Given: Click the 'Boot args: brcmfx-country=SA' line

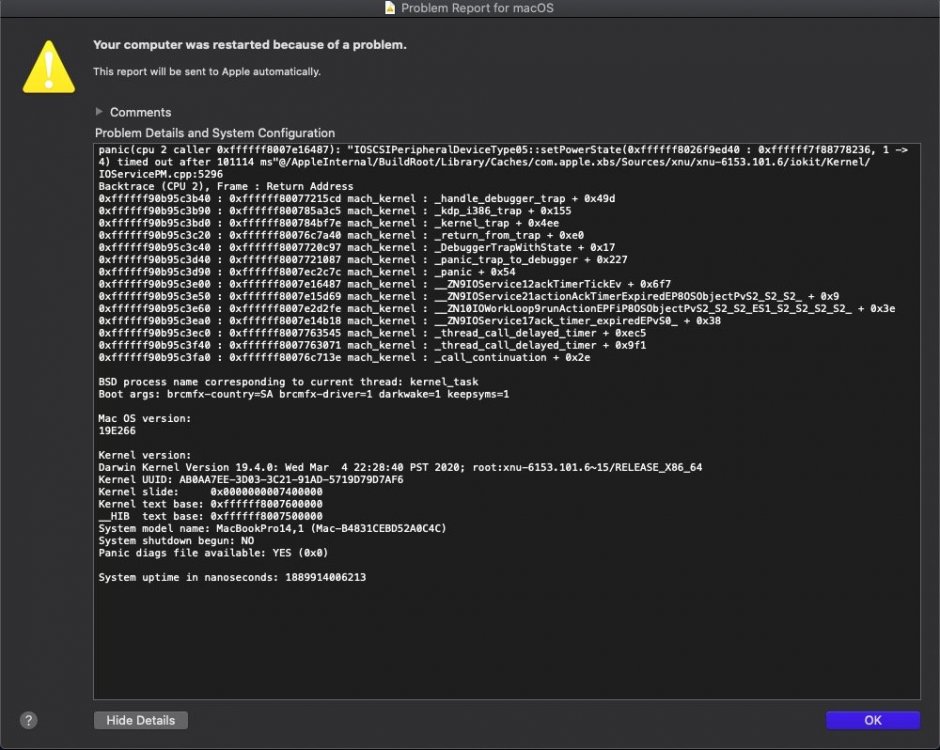Looking at the screenshot, I should click(x=303, y=394).
